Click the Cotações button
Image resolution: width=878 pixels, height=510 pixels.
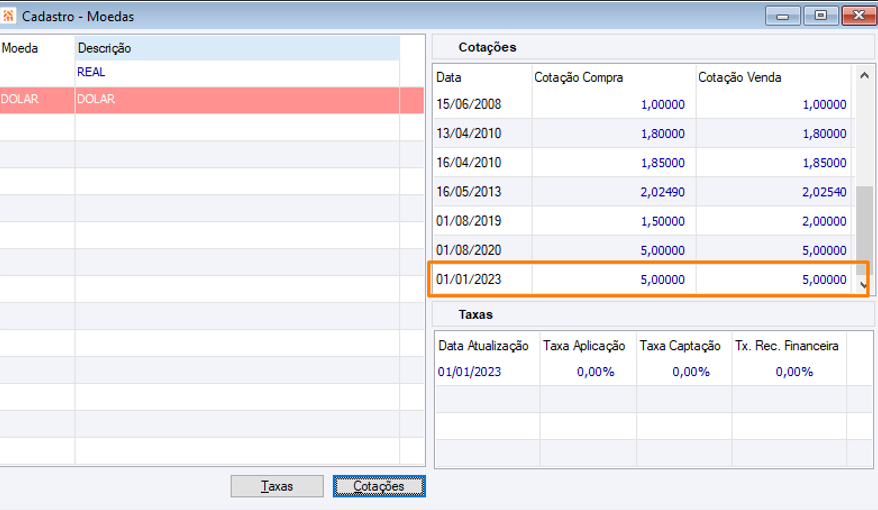click(x=379, y=486)
